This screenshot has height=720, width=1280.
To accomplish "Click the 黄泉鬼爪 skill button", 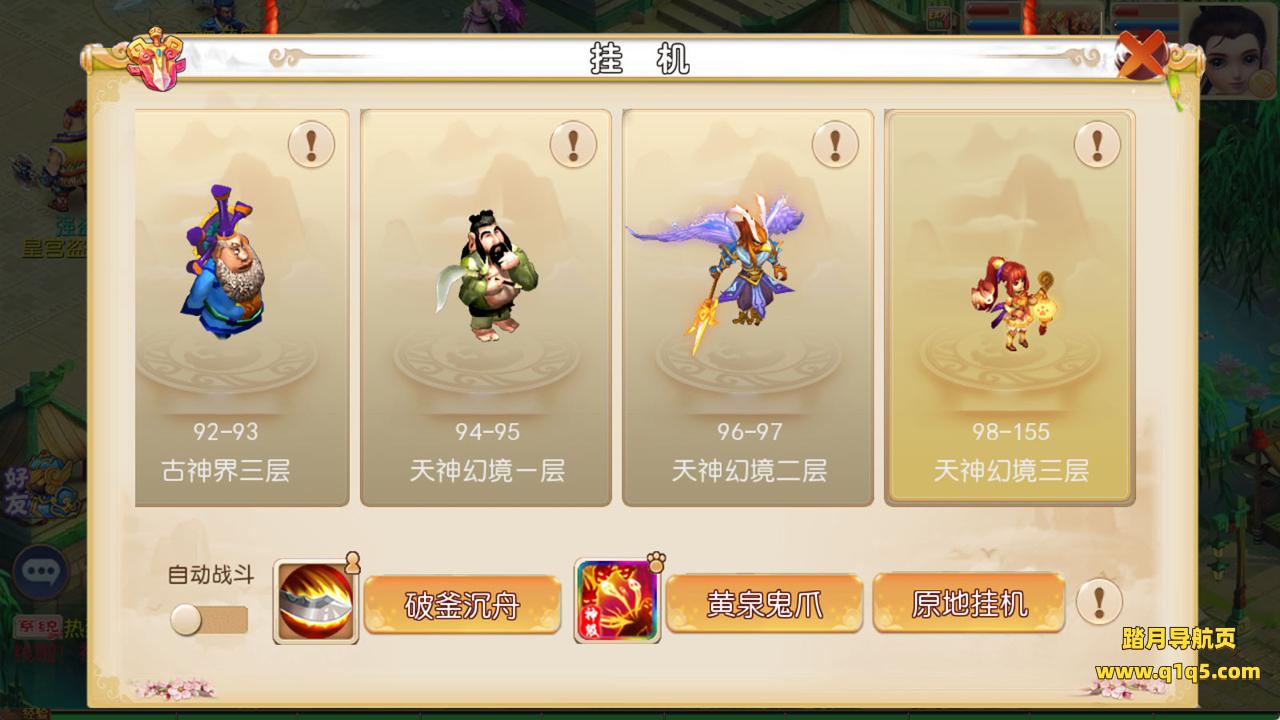I will [x=764, y=604].
